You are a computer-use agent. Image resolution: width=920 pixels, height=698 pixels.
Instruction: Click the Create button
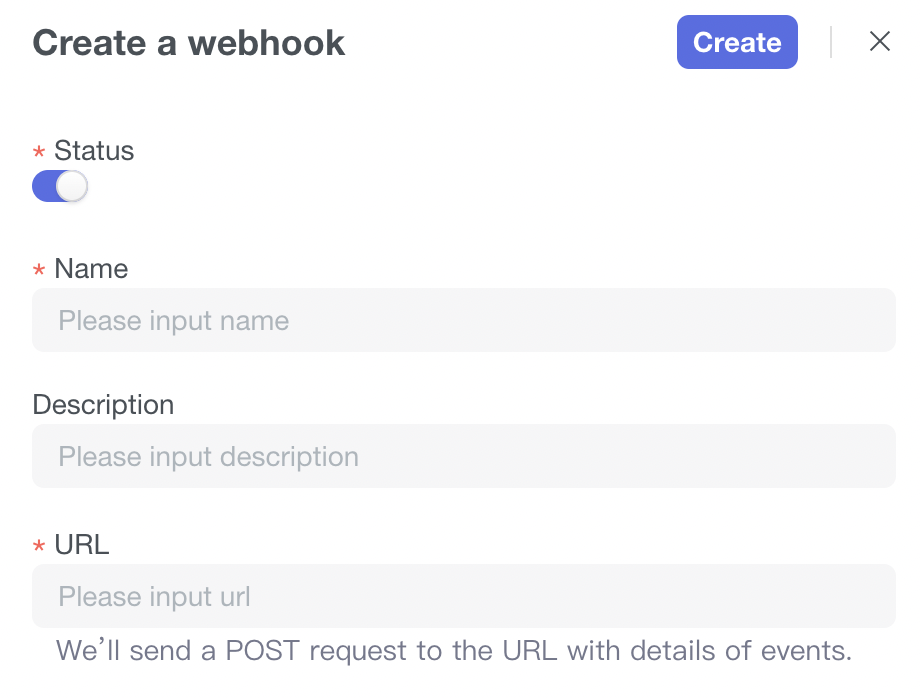click(737, 42)
